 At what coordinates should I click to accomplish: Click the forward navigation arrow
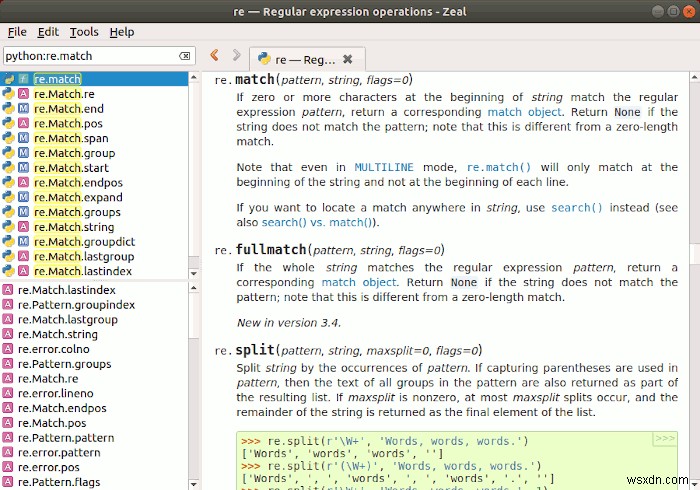[236, 57]
